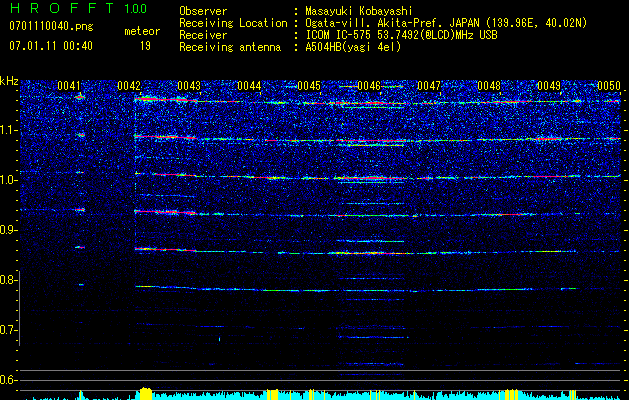This screenshot has height=400, width=629.
Task: Click the 0048 time marker
Action: 489,85
